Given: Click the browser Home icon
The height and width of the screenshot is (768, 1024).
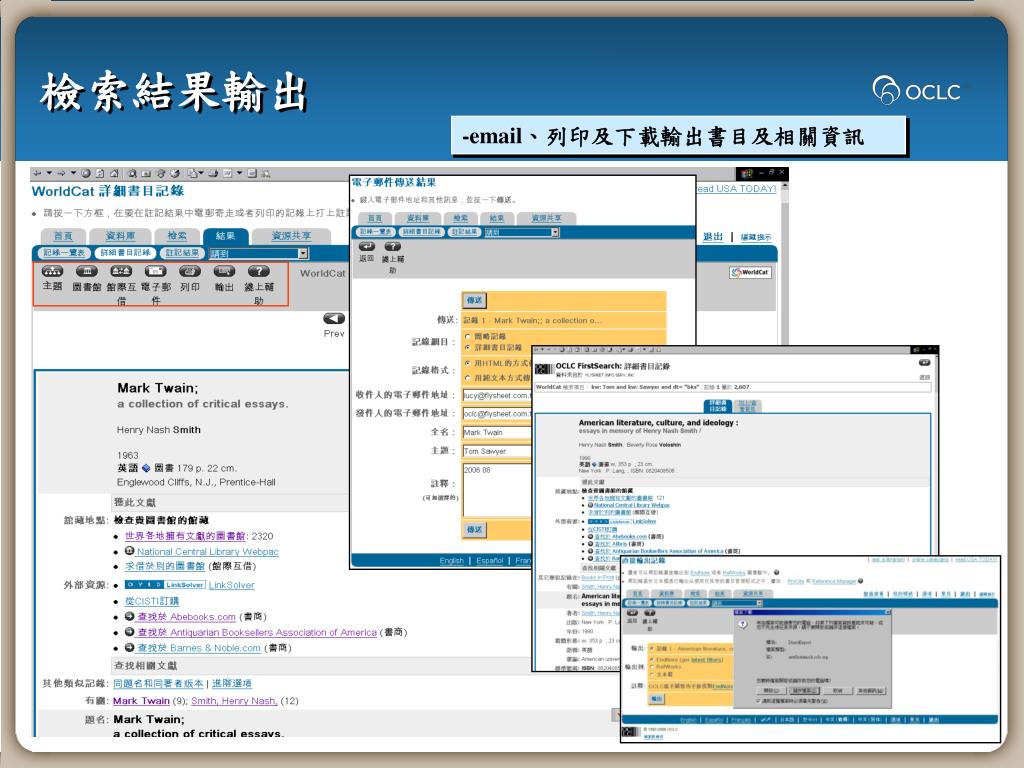Looking at the screenshot, I should coord(114,173).
